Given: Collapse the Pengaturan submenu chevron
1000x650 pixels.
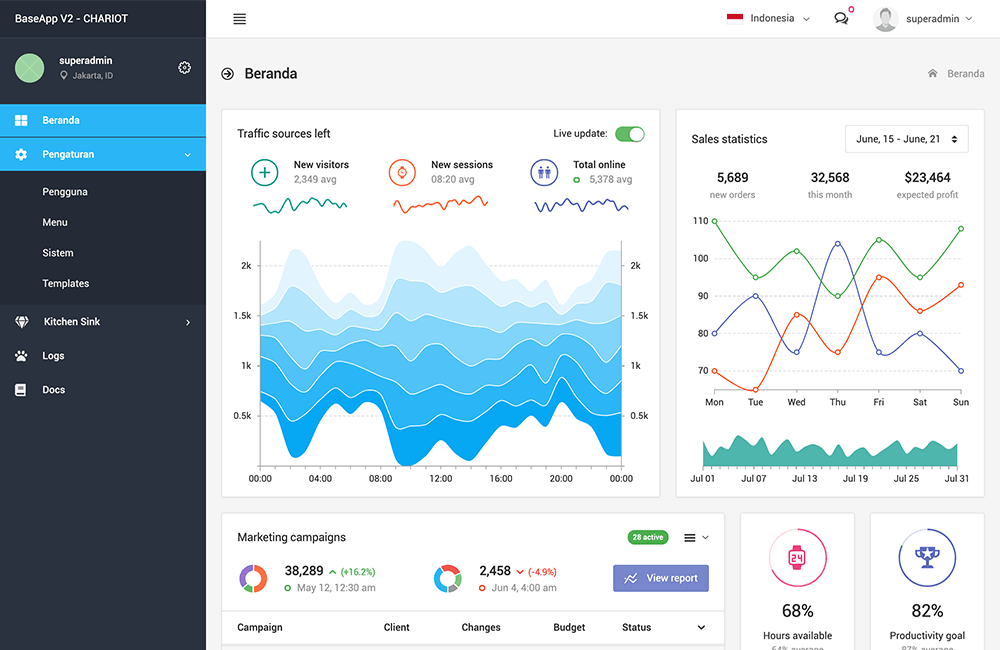Looking at the screenshot, I should 188,154.
